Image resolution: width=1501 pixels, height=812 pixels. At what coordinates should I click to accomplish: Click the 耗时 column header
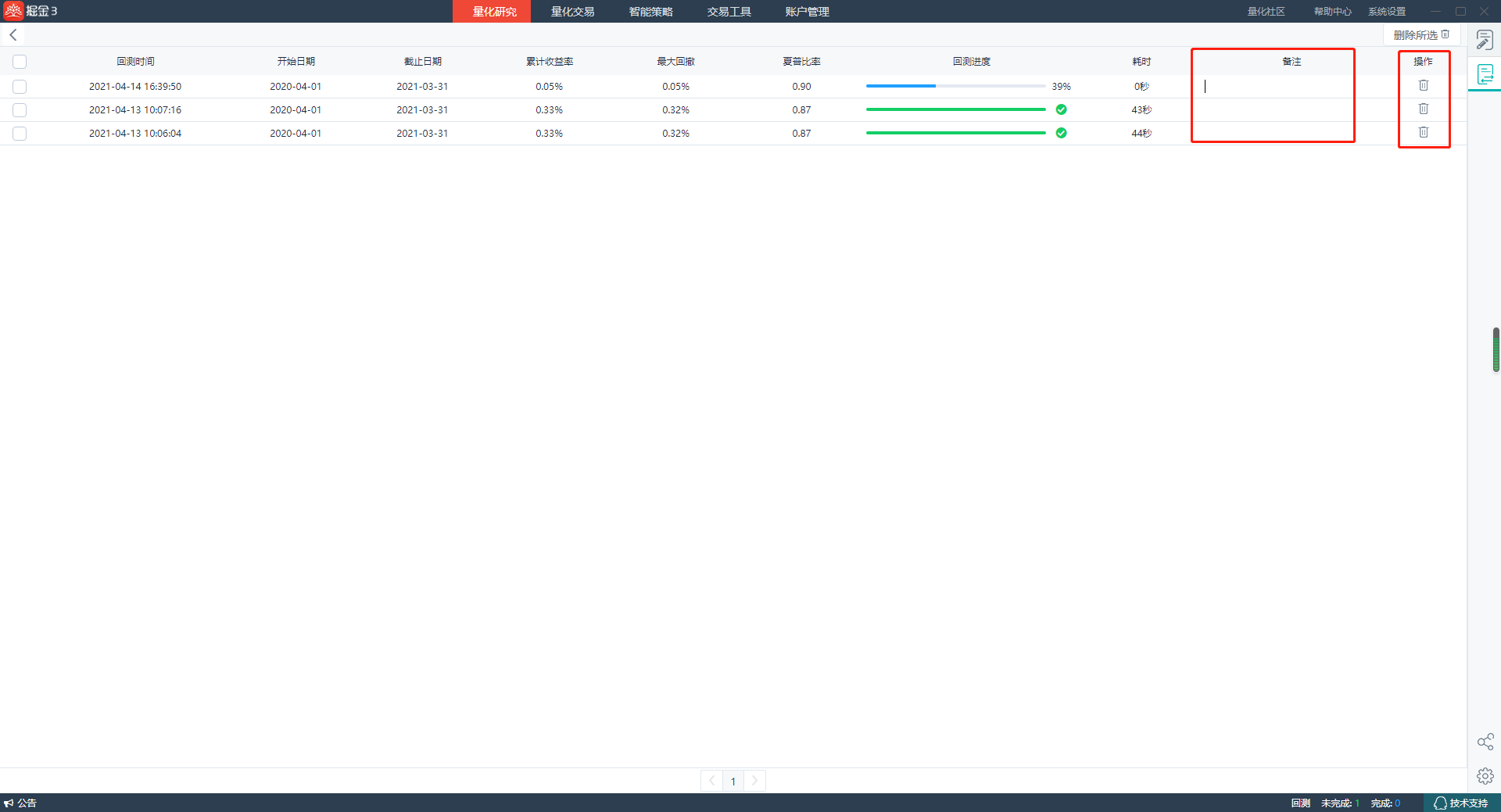[1141, 62]
